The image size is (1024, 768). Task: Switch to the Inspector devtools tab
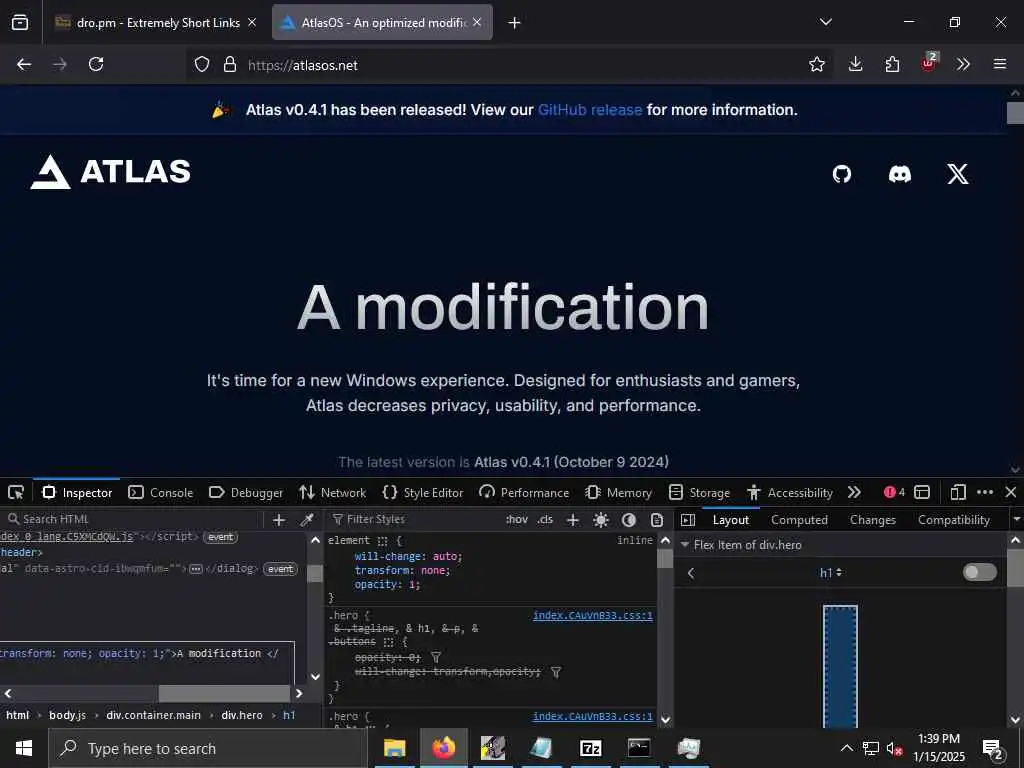tap(77, 492)
